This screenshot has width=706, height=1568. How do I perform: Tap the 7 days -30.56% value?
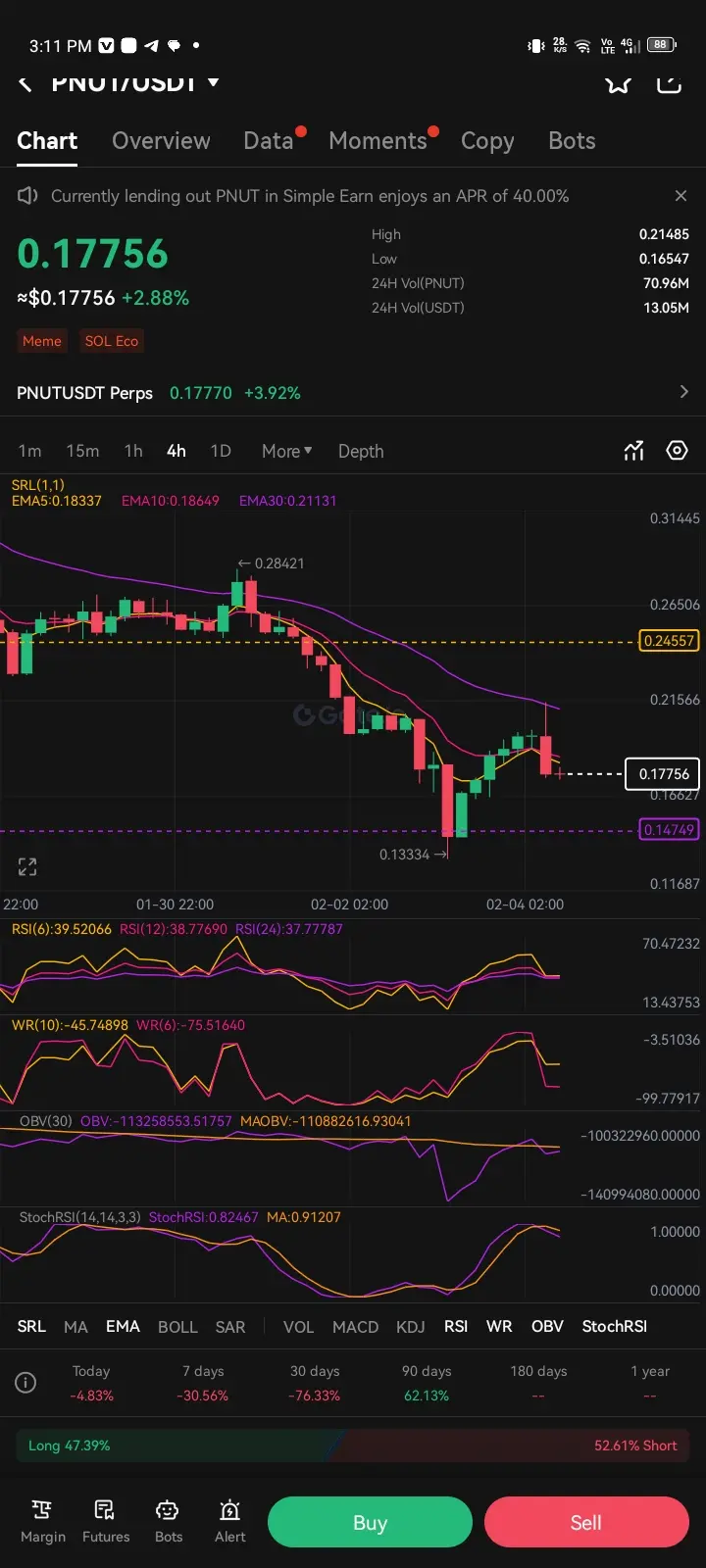point(203,1396)
